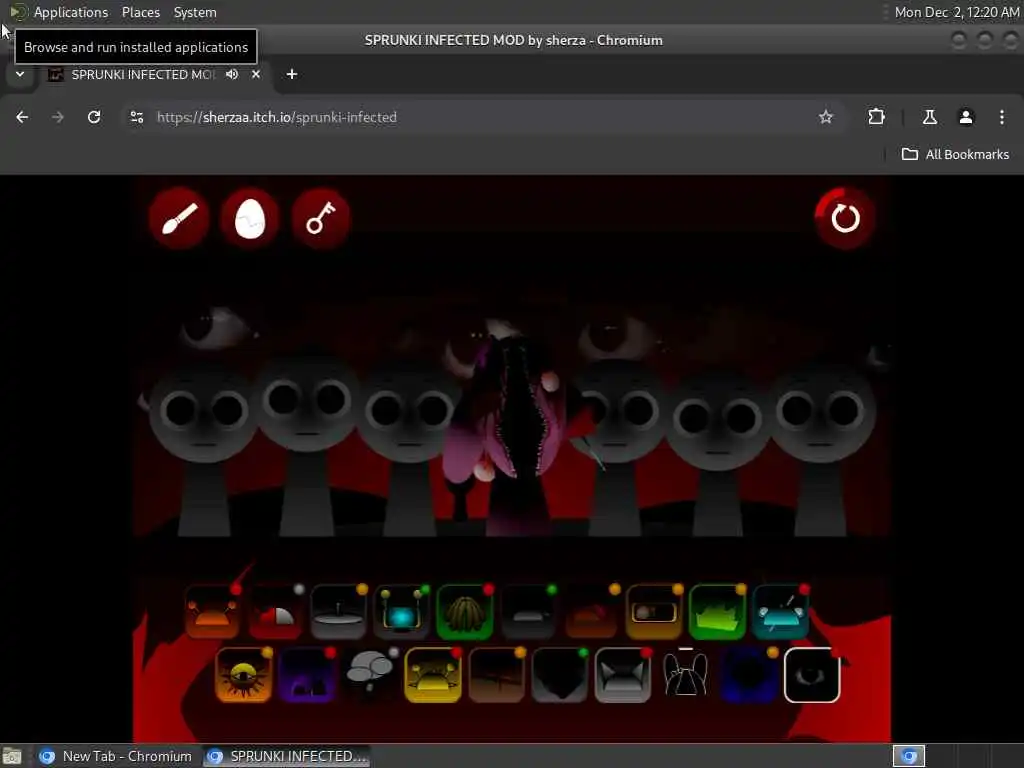The image size is (1024, 768).
Task: Reload the itch.io page
Action: pyautogui.click(x=94, y=117)
